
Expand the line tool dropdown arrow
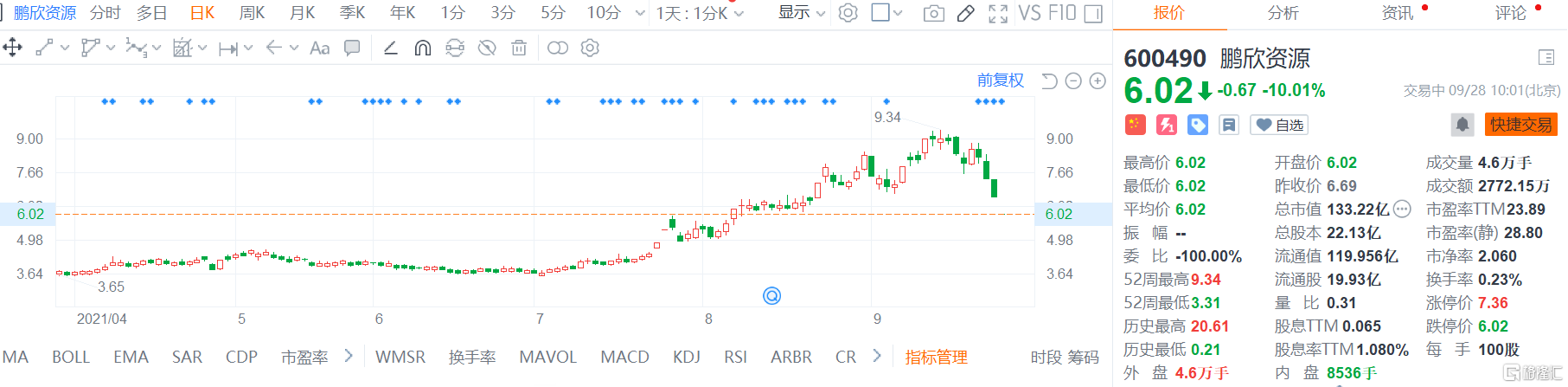pos(65,48)
